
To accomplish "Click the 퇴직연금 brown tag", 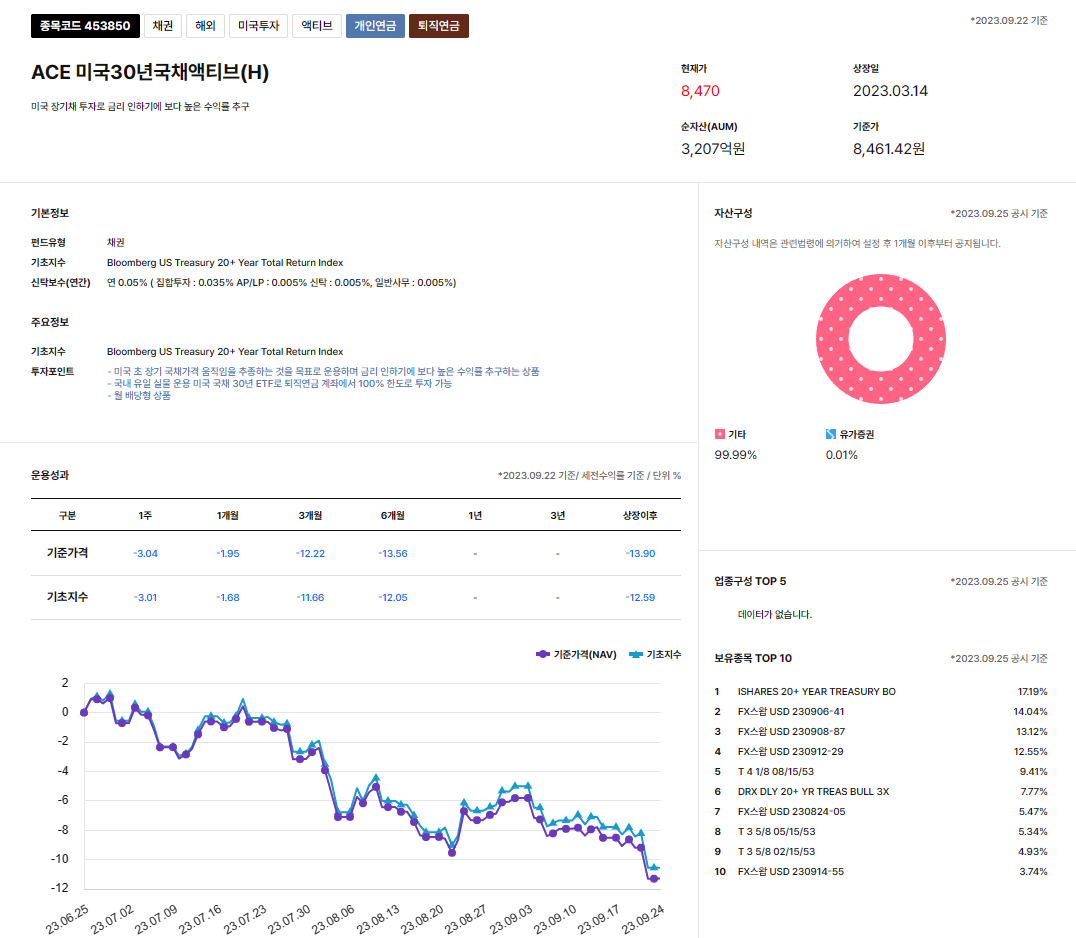I will (x=438, y=26).
